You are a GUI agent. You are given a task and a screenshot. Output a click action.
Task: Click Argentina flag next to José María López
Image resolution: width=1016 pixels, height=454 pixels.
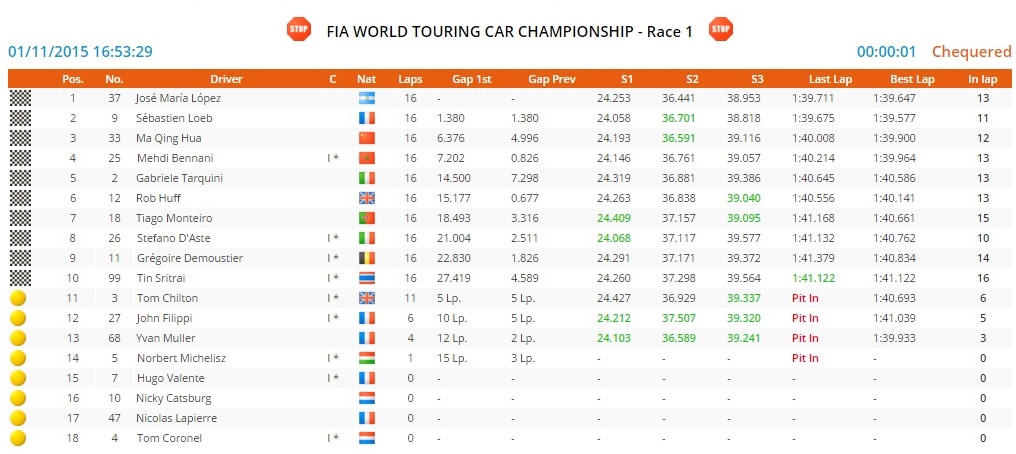click(366, 98)
